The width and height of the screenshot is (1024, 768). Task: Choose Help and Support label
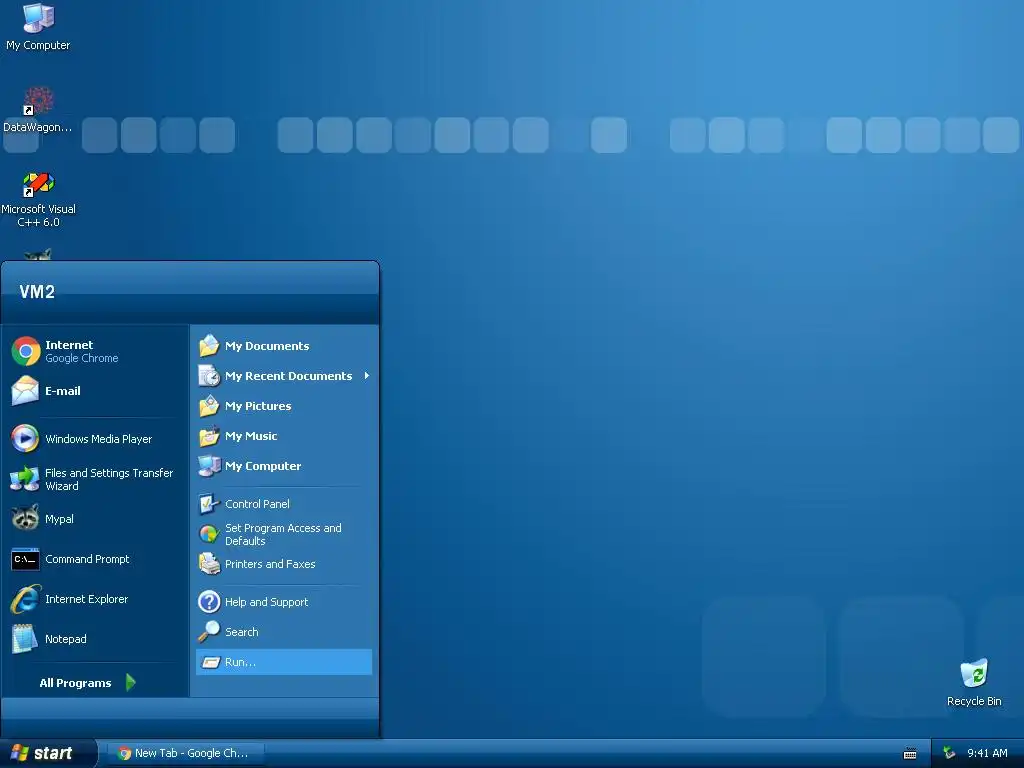pyautogui.click(x=266, y=602)
